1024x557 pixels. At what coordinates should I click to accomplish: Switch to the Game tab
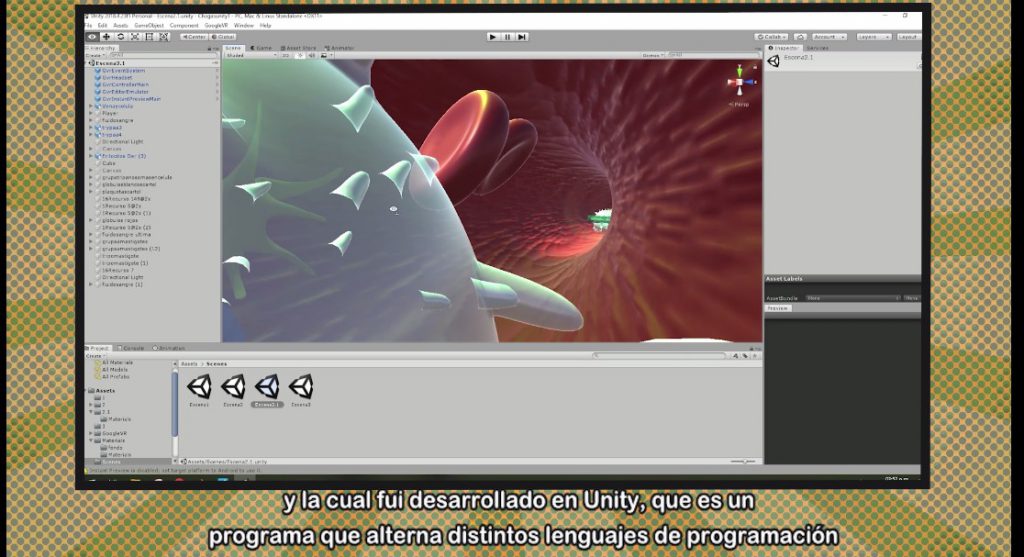pos(261,48)
